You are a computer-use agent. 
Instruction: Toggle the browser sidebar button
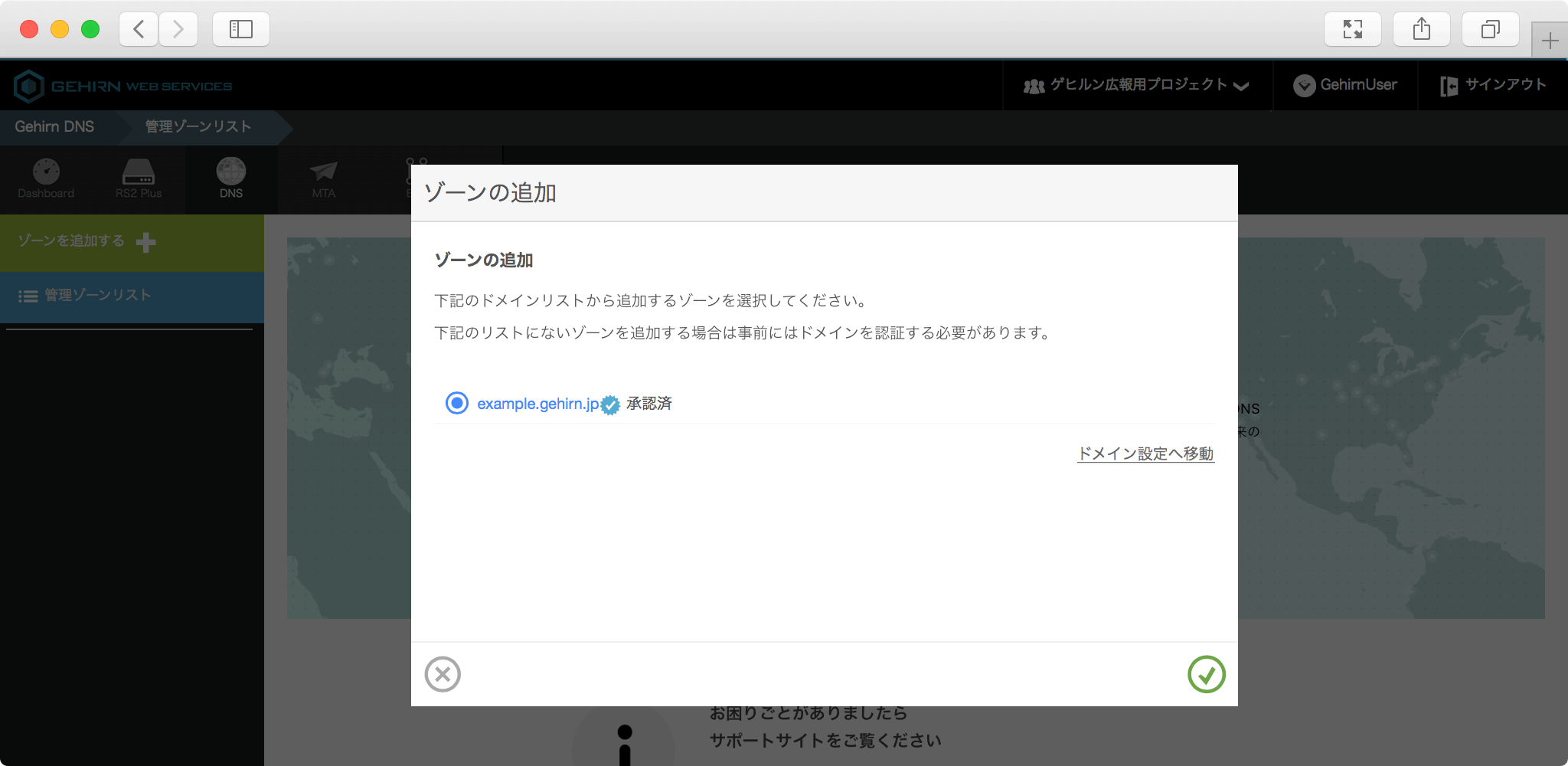pyautogui.click(x=241, y=29)
